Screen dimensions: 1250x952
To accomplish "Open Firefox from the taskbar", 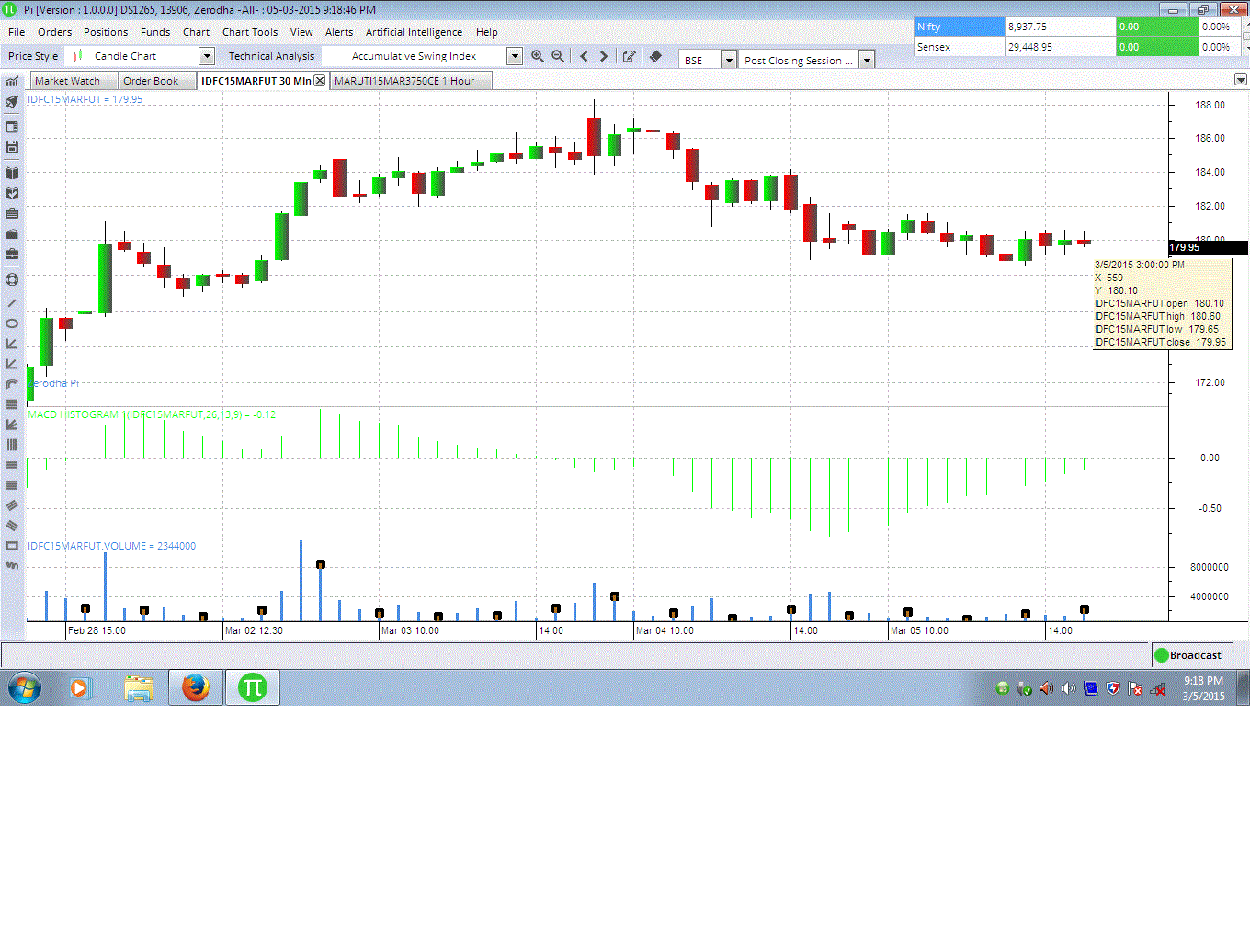I will [x=196, y=687].
